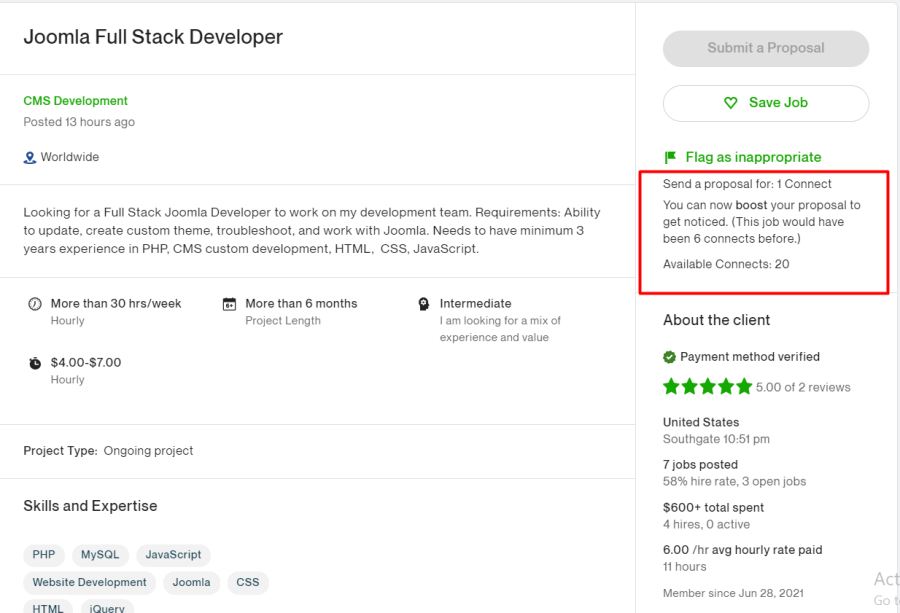Select the Joomla skill tag

[x=191, y=582]
